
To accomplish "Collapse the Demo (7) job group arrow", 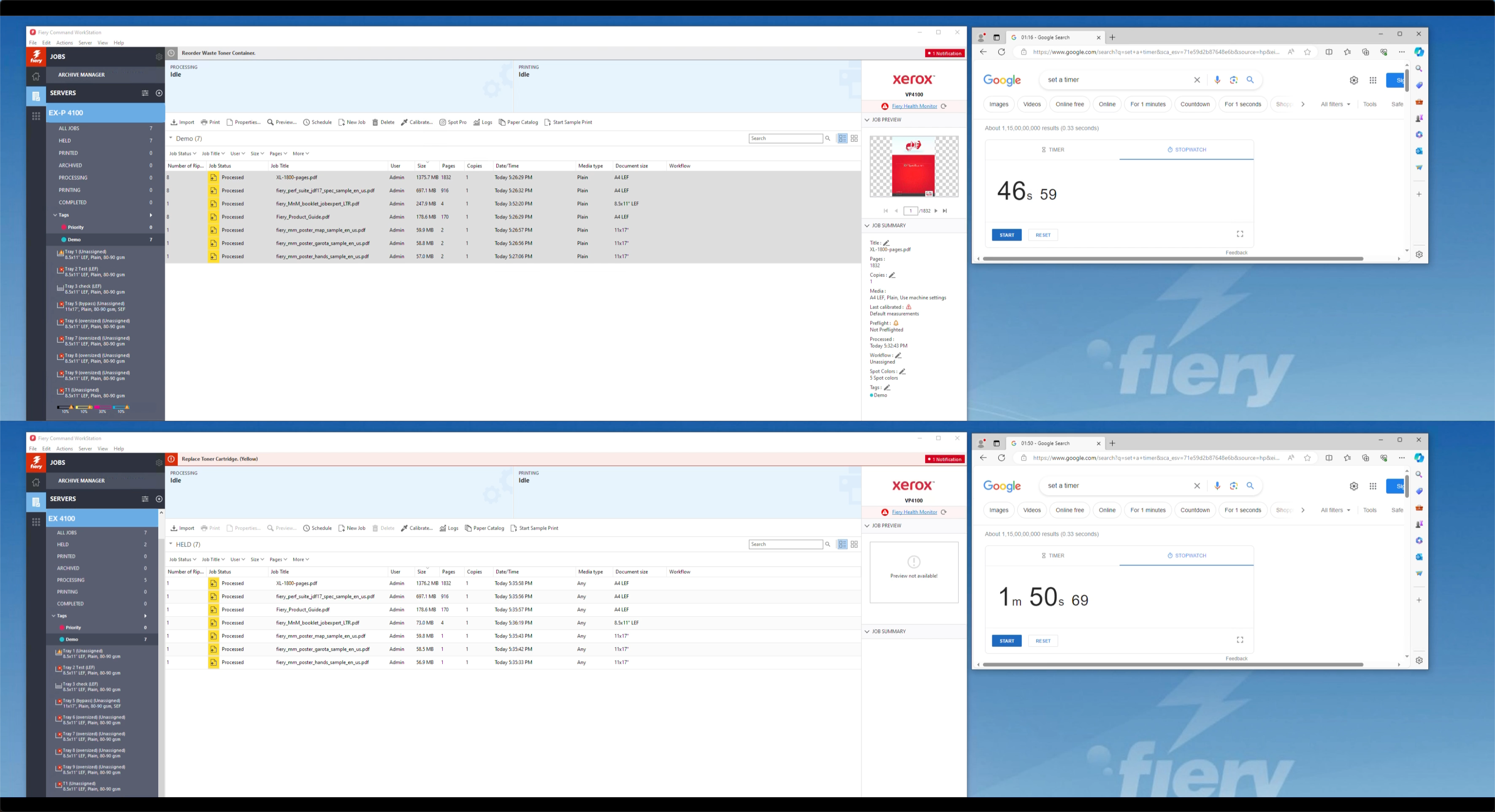I will (171, 138).
